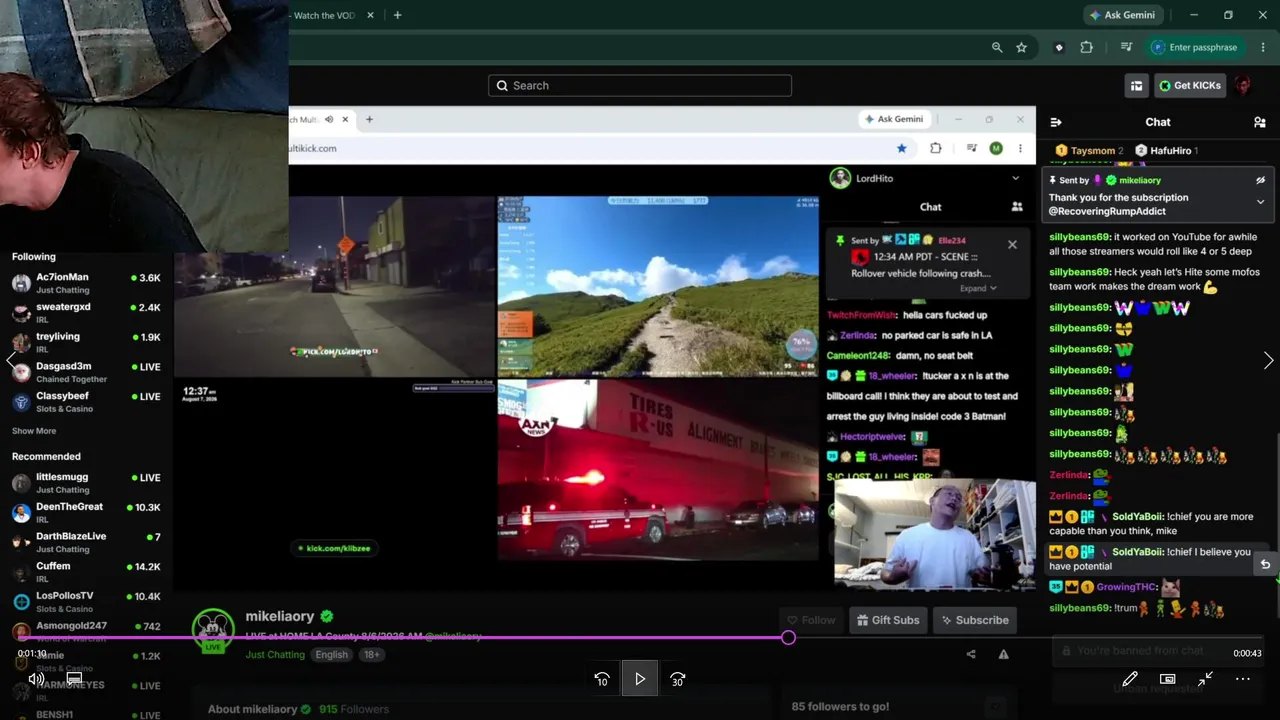Viewport: 1280px width, 720px height.
Task: Open DarthBlazeLive recommended channel
Action: tap(86, 542)
